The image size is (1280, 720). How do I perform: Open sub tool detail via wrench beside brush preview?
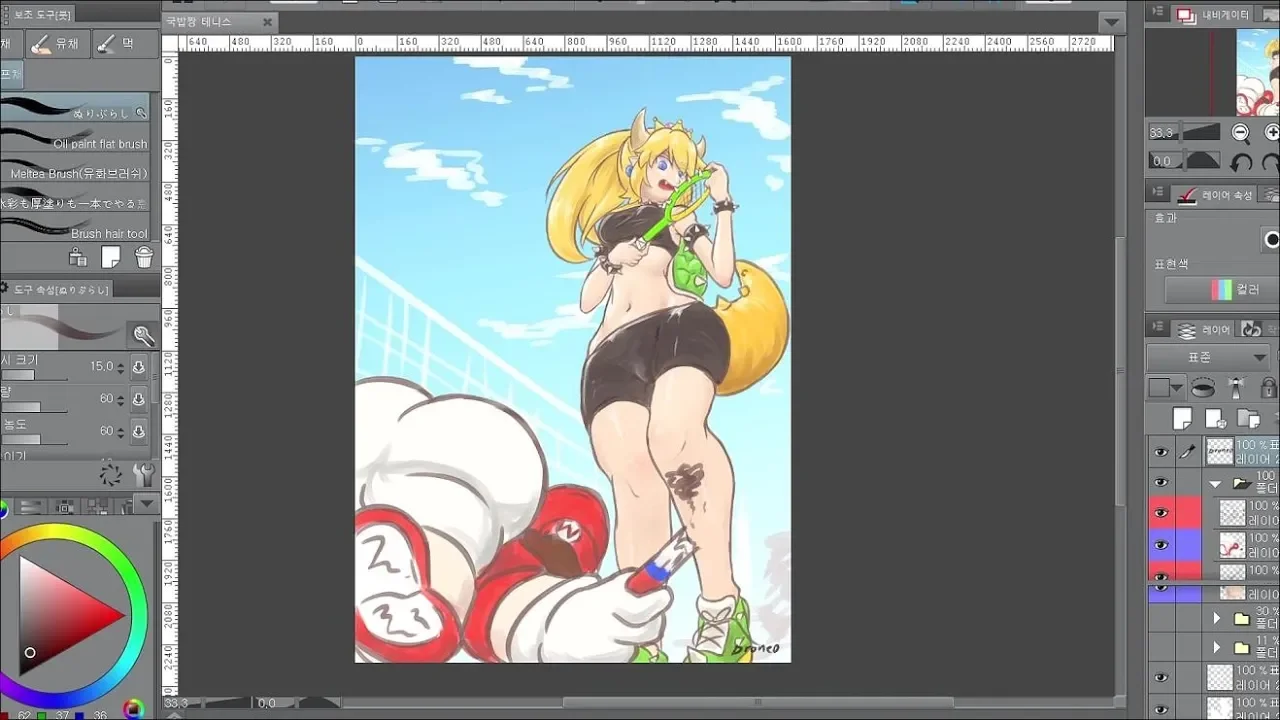144,336
